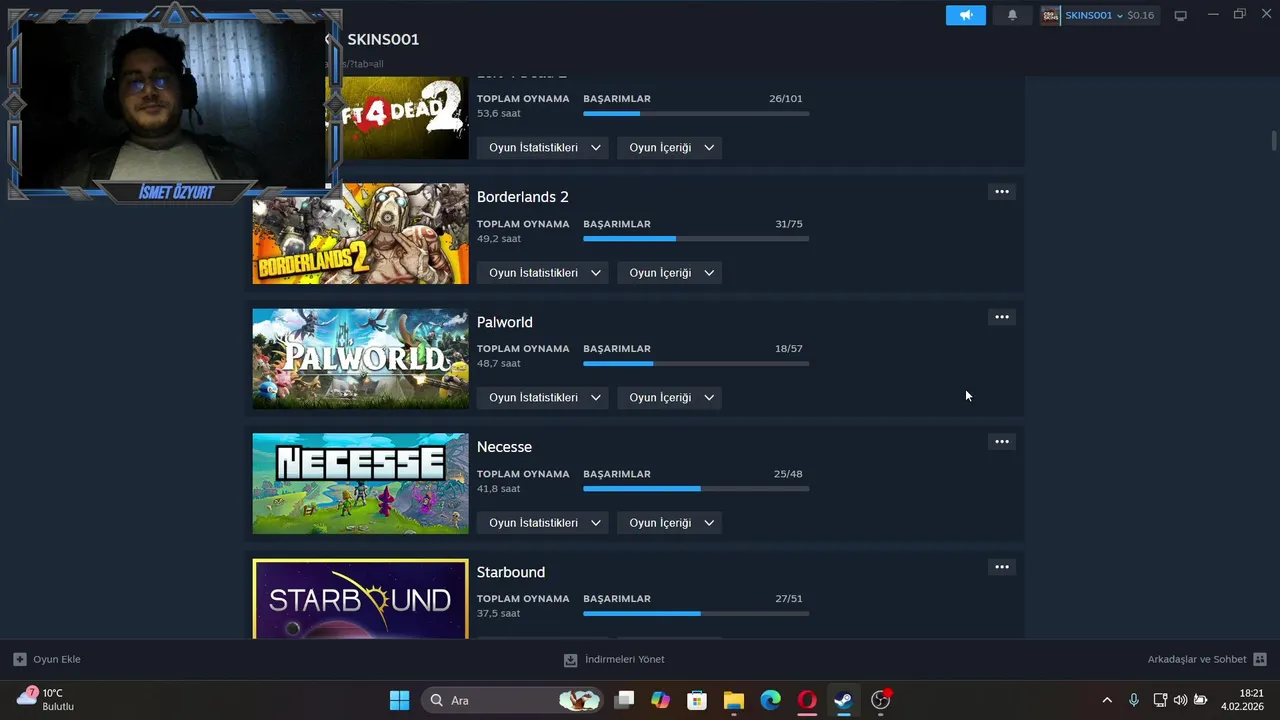The width and height of the screenshot is (1280, 720).
Task: Expand Oyun İstatistikleri for Palworld
Action: tap(543, 397)
